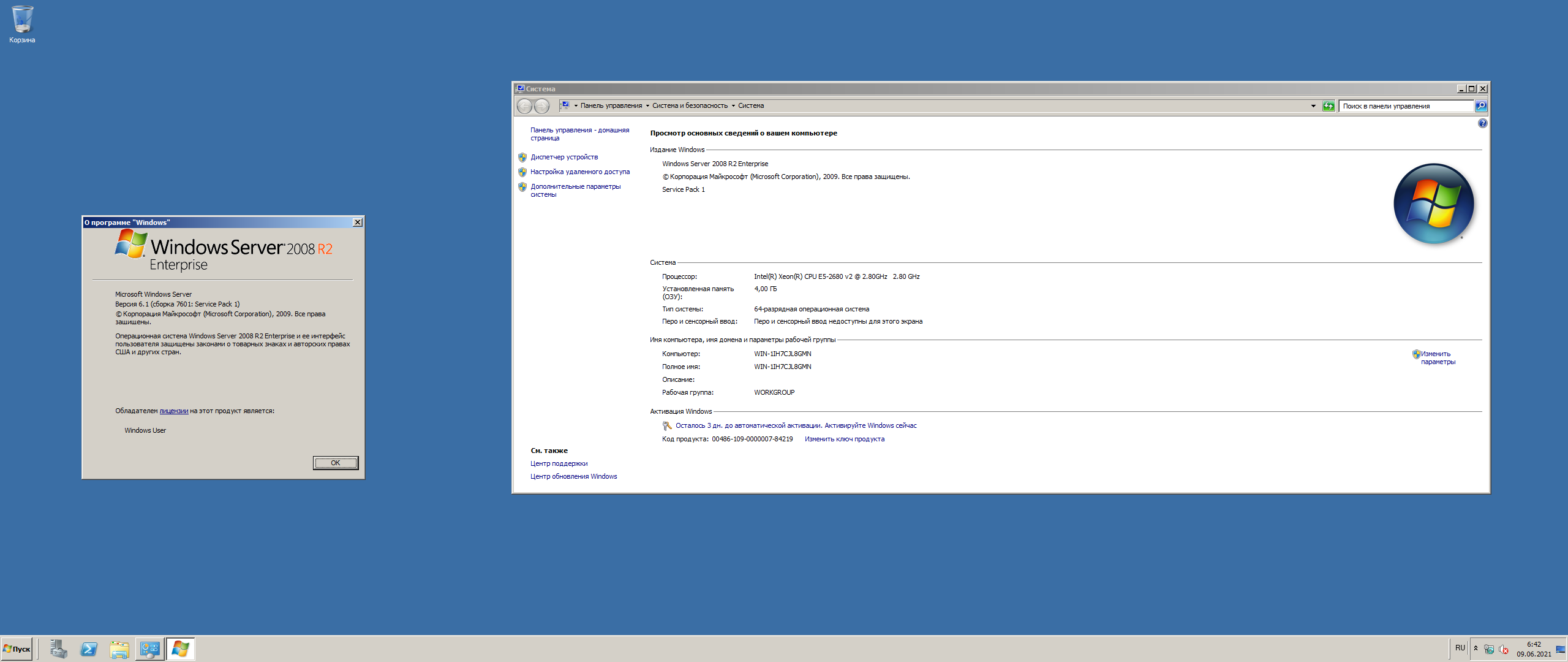Select the Система breadcrumb item
1568x662 pixels.
point(751,106)
